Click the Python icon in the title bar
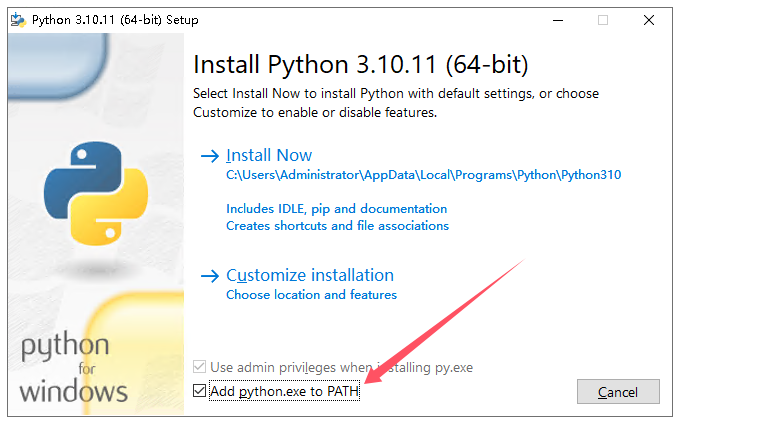The height and width of the screenshot is (433, 778). pyautogui.click(x=18, y=20)
